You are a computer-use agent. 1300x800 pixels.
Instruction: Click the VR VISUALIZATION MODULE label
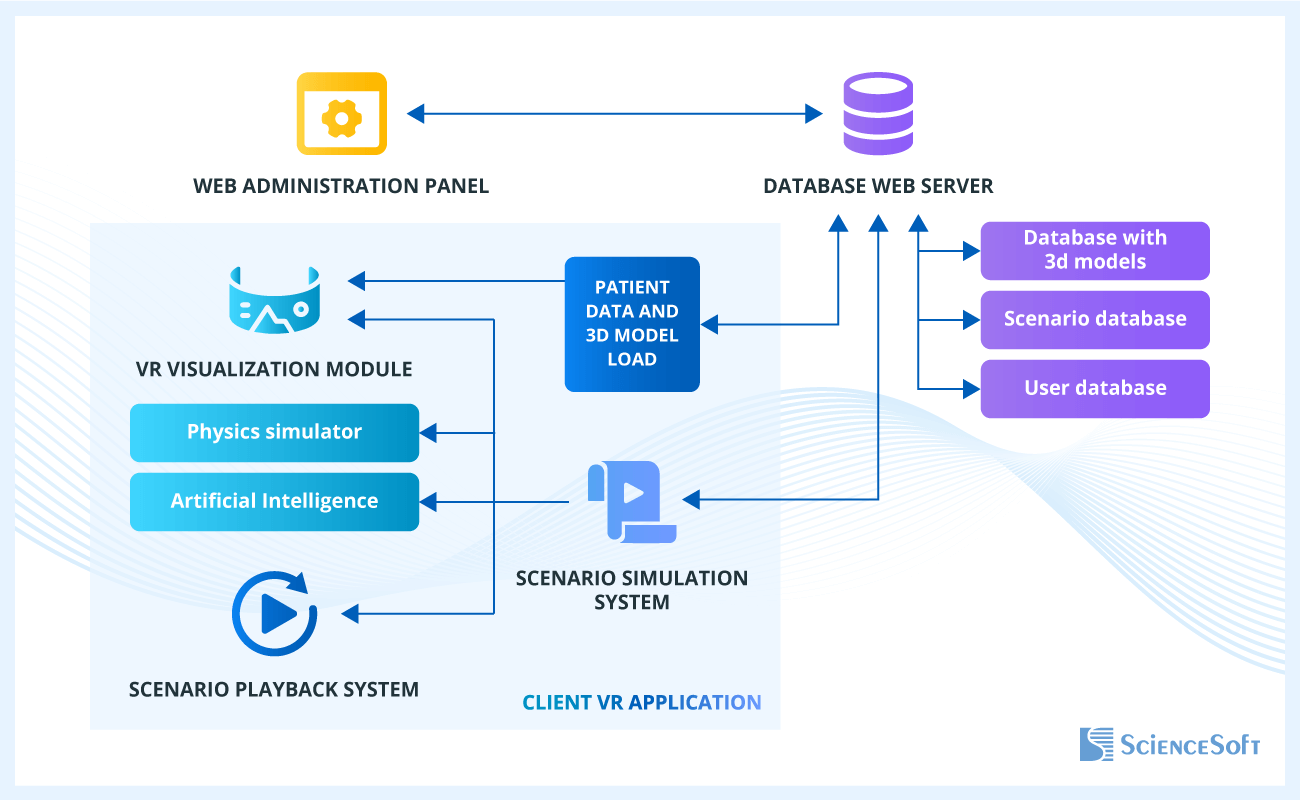click(274, 369)
